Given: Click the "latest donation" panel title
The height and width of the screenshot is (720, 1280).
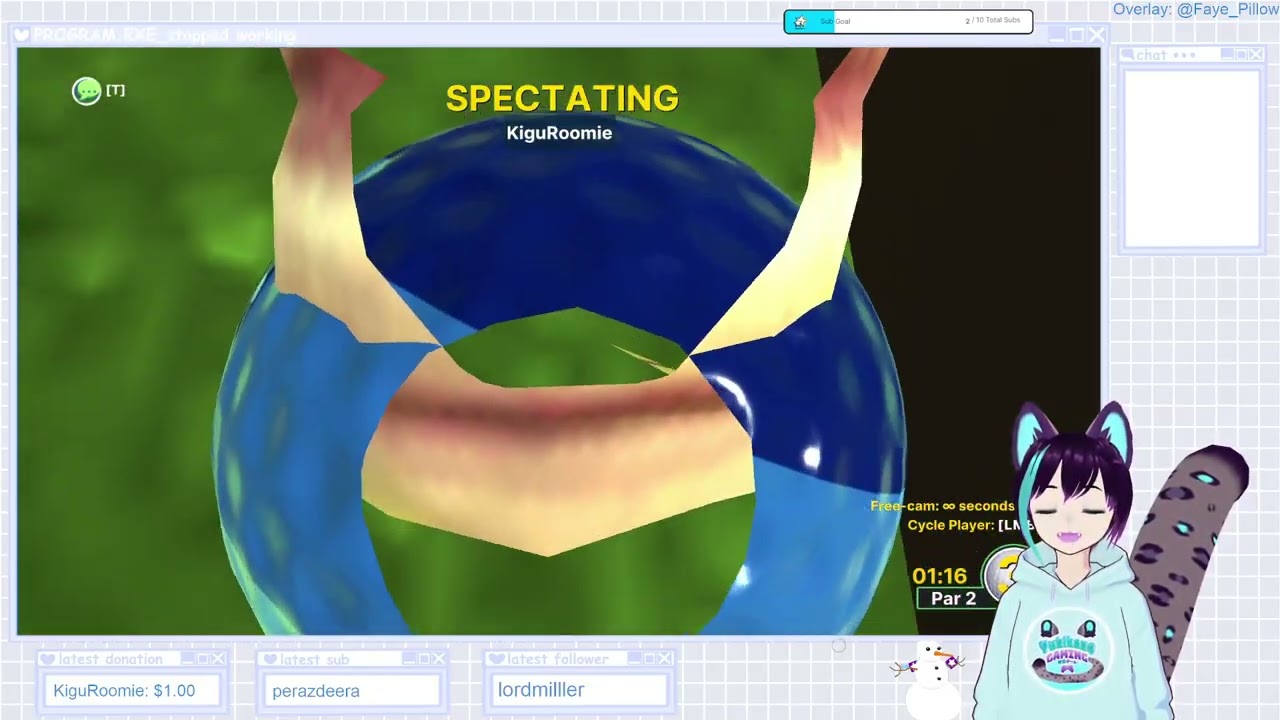Looking at the screenshot, I should point(111,659).
